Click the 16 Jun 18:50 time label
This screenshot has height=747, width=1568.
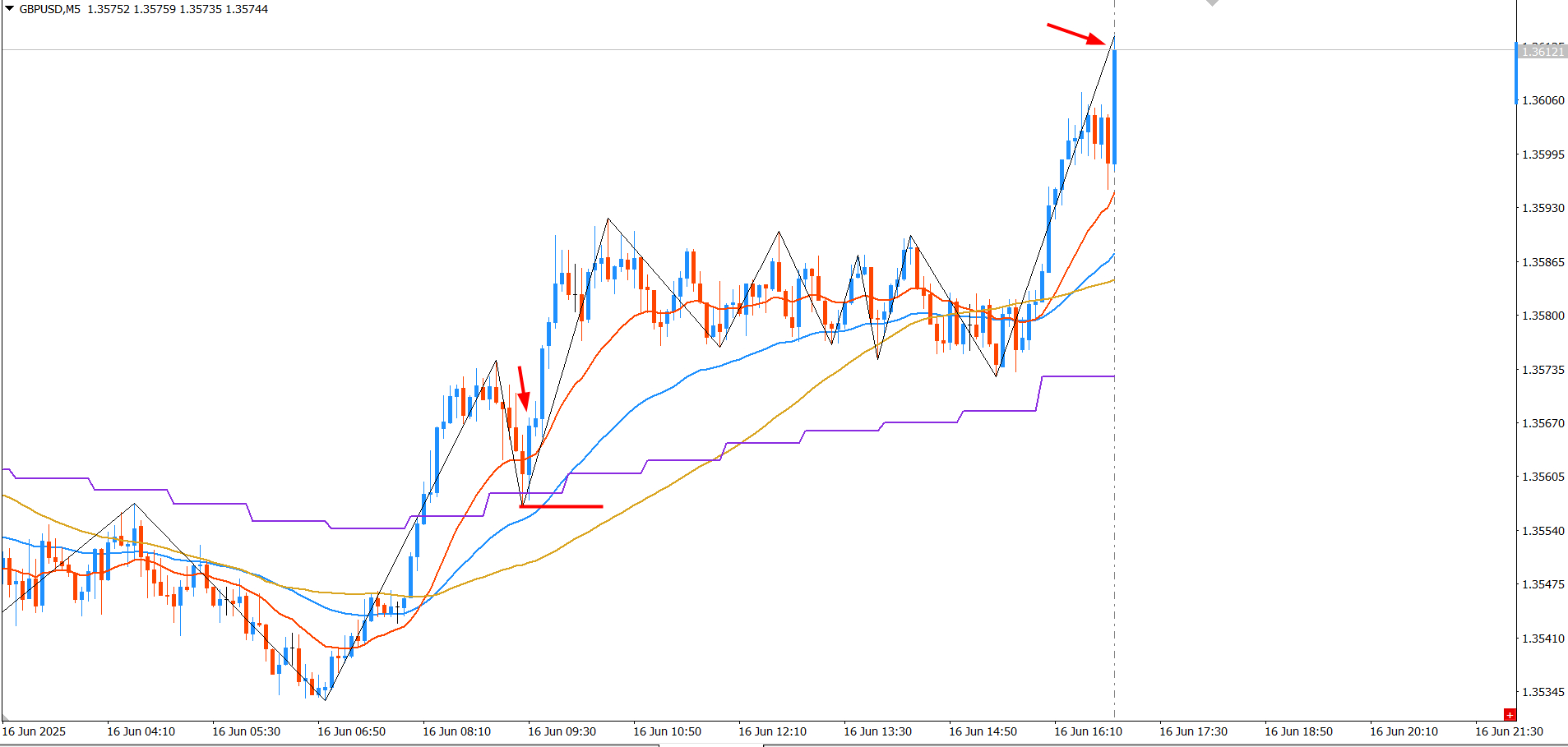click(x=1298, y=731)
